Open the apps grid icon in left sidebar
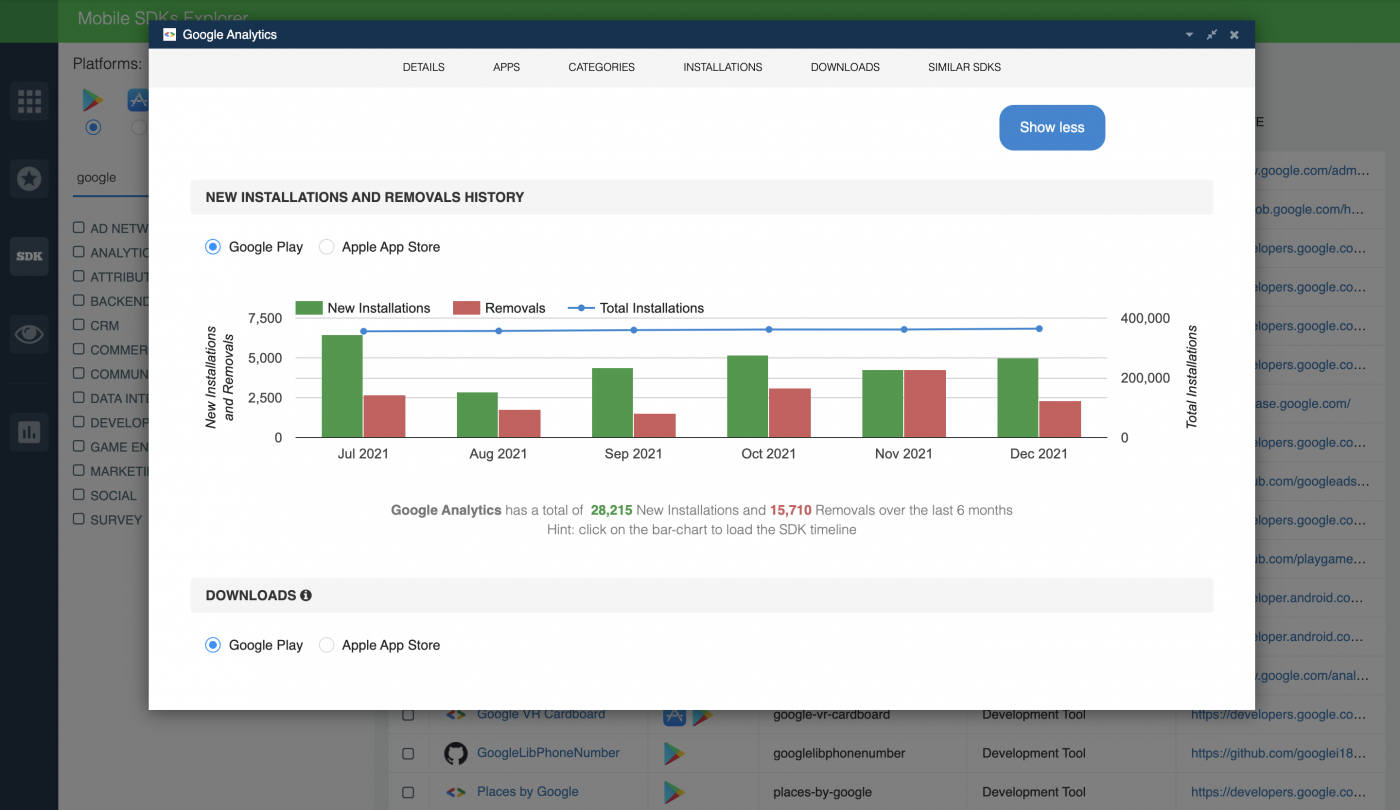 29,101
